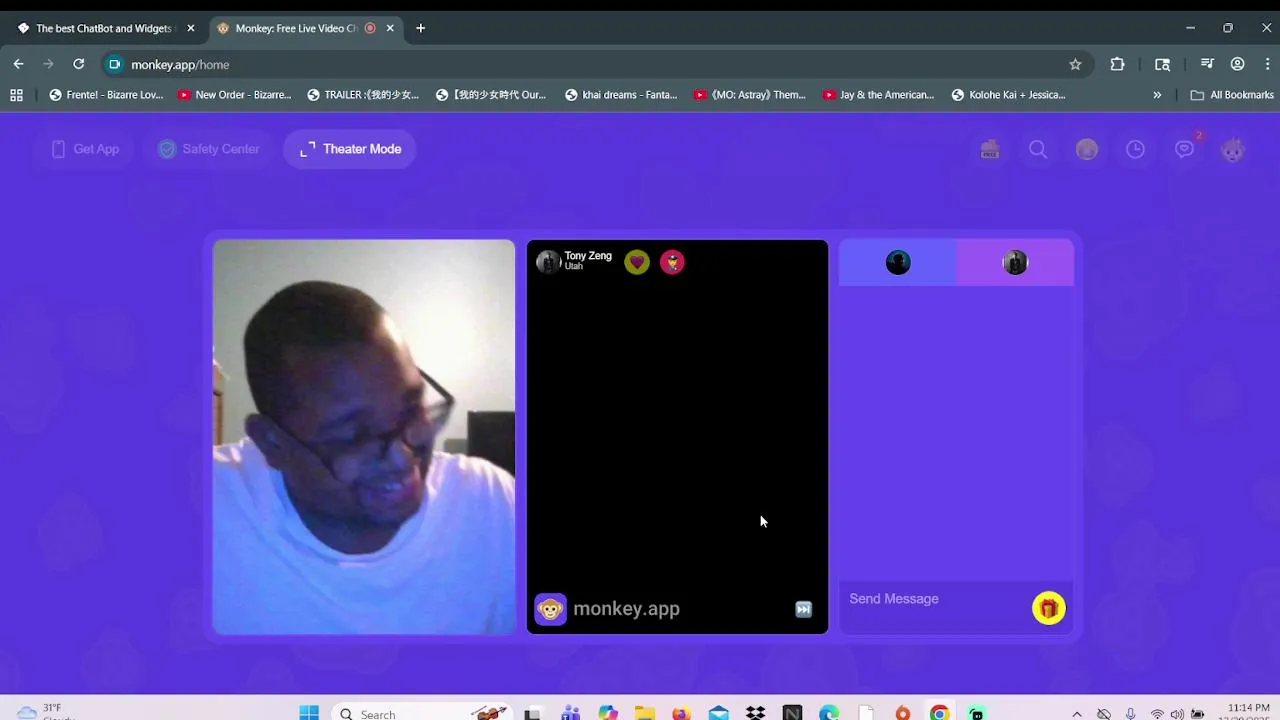This screenshot has height=720, width=1280.
Task: Open the Kolohe Kai + Jessica... bookmark
Action: tap(1008, 95)
